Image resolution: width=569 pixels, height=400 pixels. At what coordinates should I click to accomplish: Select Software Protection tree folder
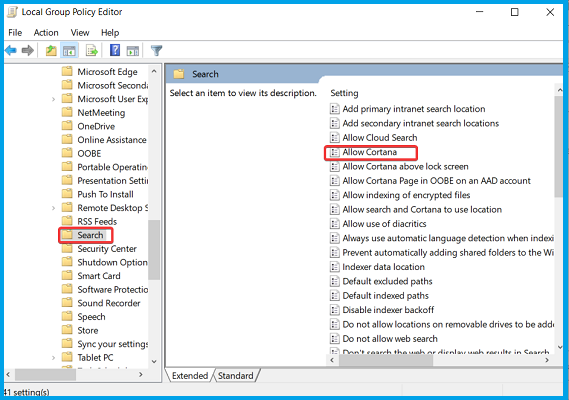pyautogui.click(x=112, y=289)
